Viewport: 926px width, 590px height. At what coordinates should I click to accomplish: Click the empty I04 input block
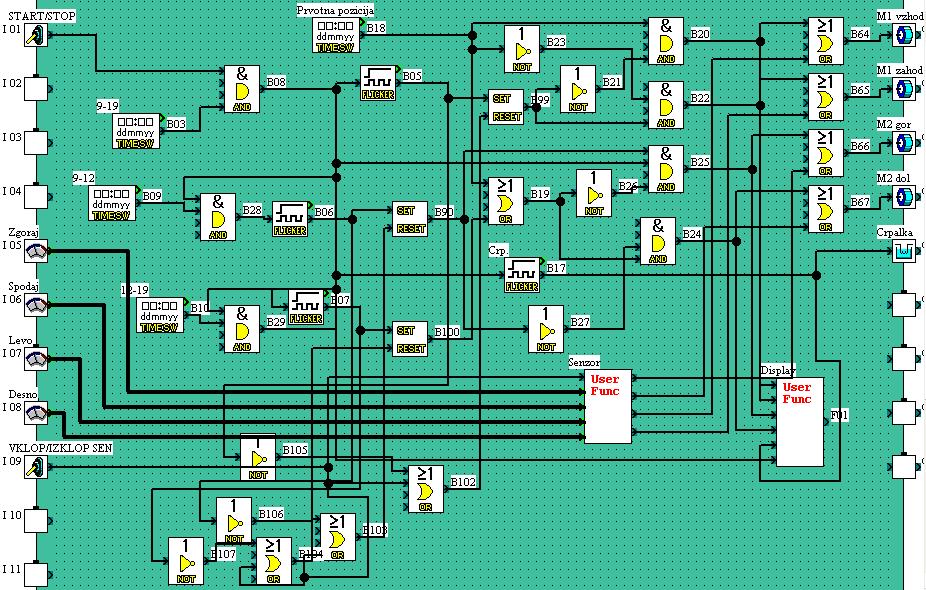(x=35, y=197)
